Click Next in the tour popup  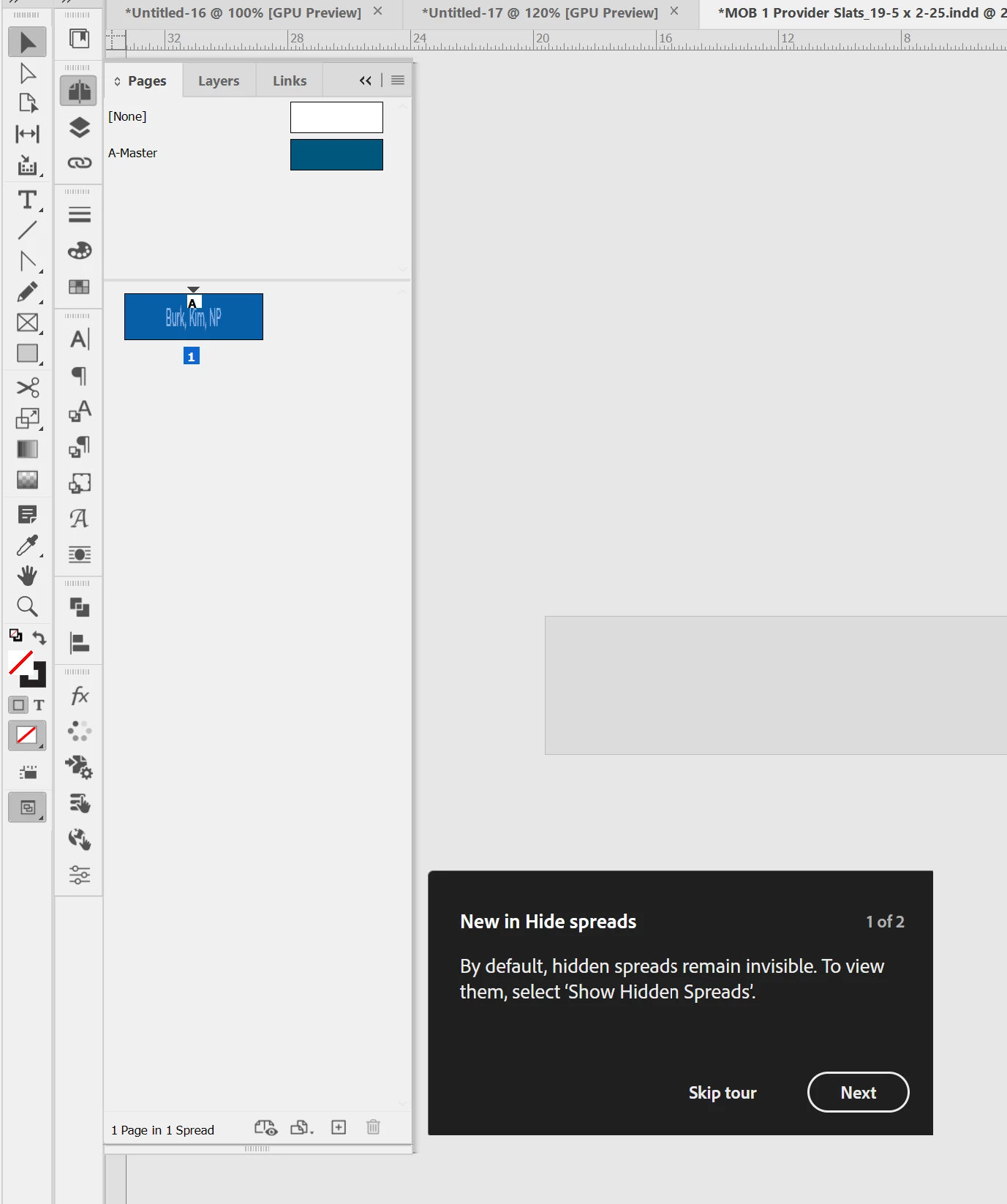click(858, 1092)
